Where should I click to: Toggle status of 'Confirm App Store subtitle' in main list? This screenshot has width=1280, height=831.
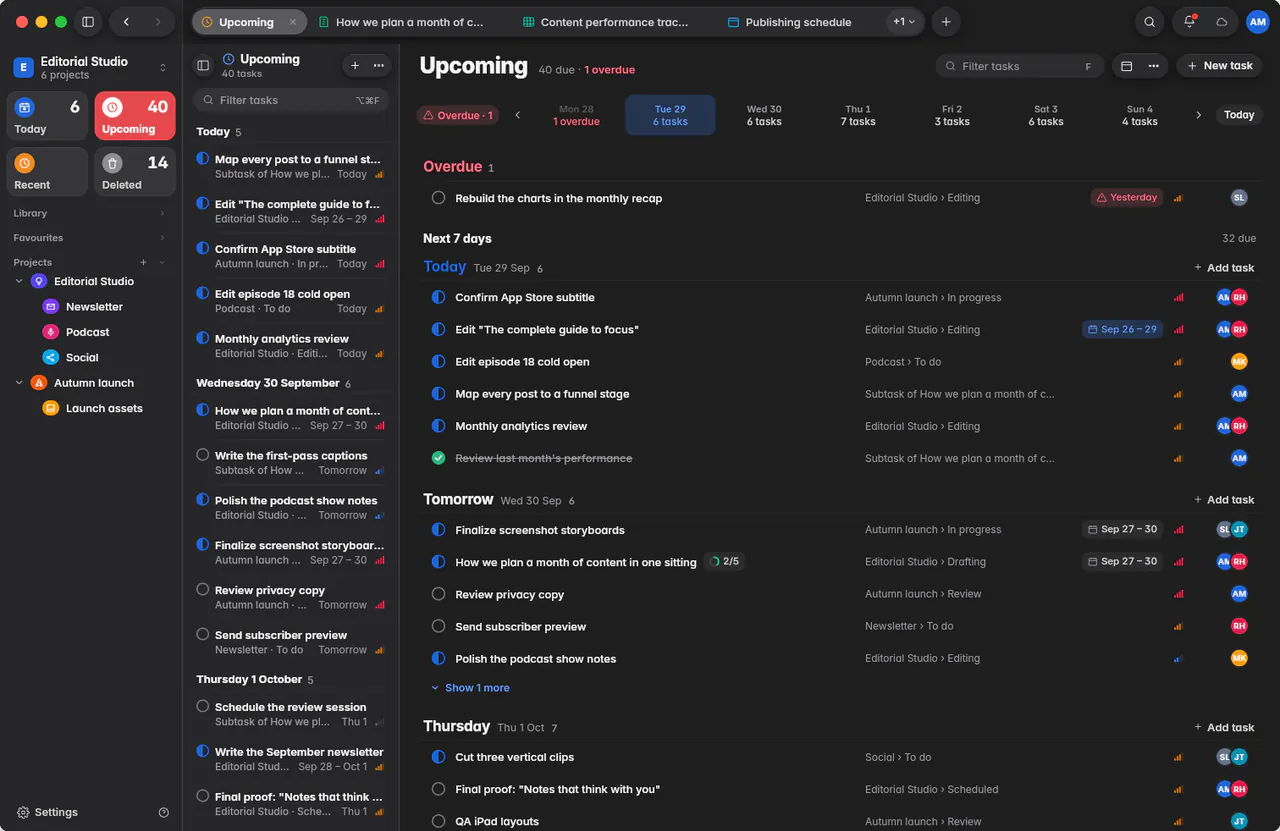coord(438,297)
